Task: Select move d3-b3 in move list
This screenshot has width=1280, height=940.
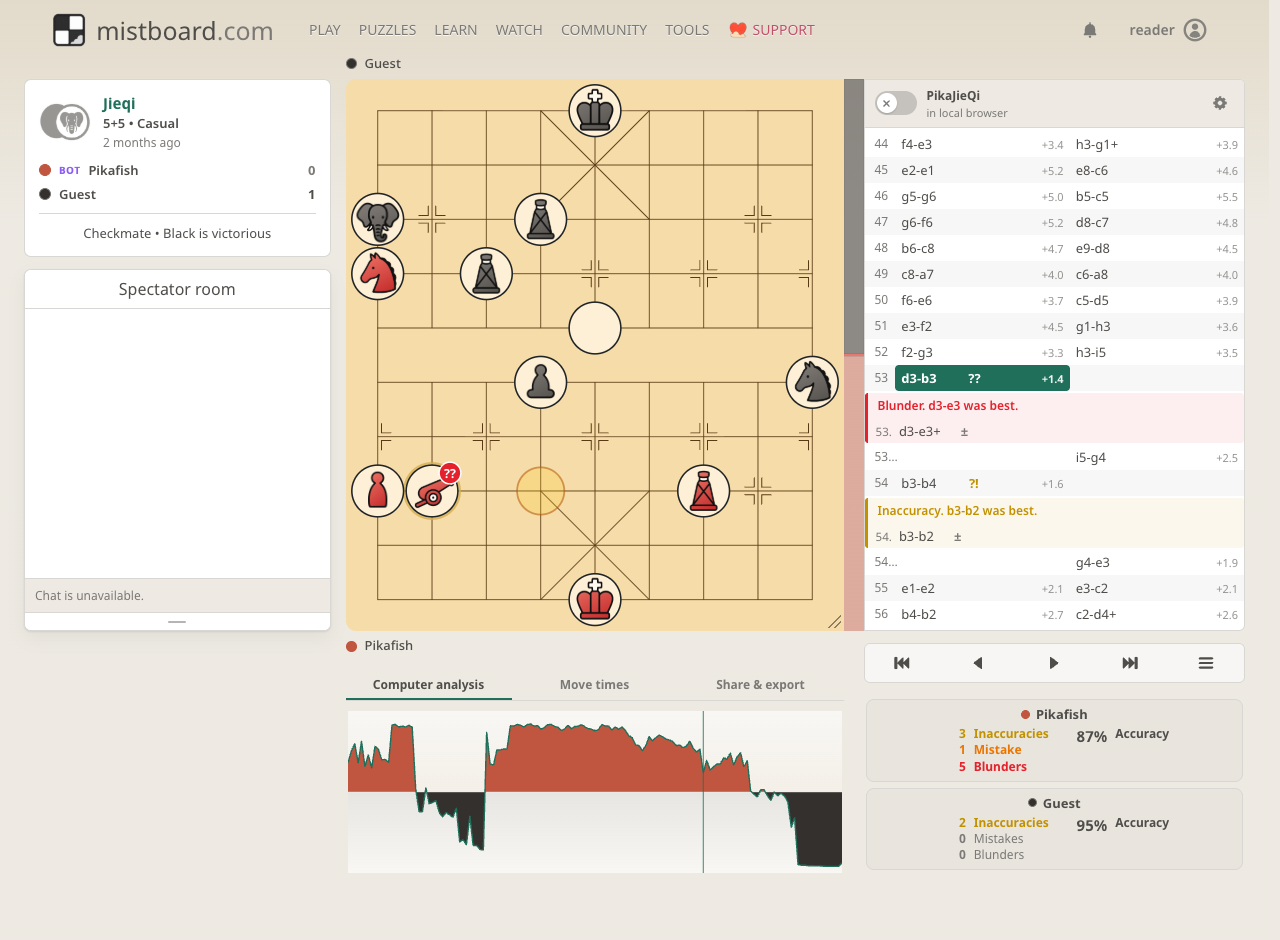Action: pyautogui.click(x=982, y=379)
